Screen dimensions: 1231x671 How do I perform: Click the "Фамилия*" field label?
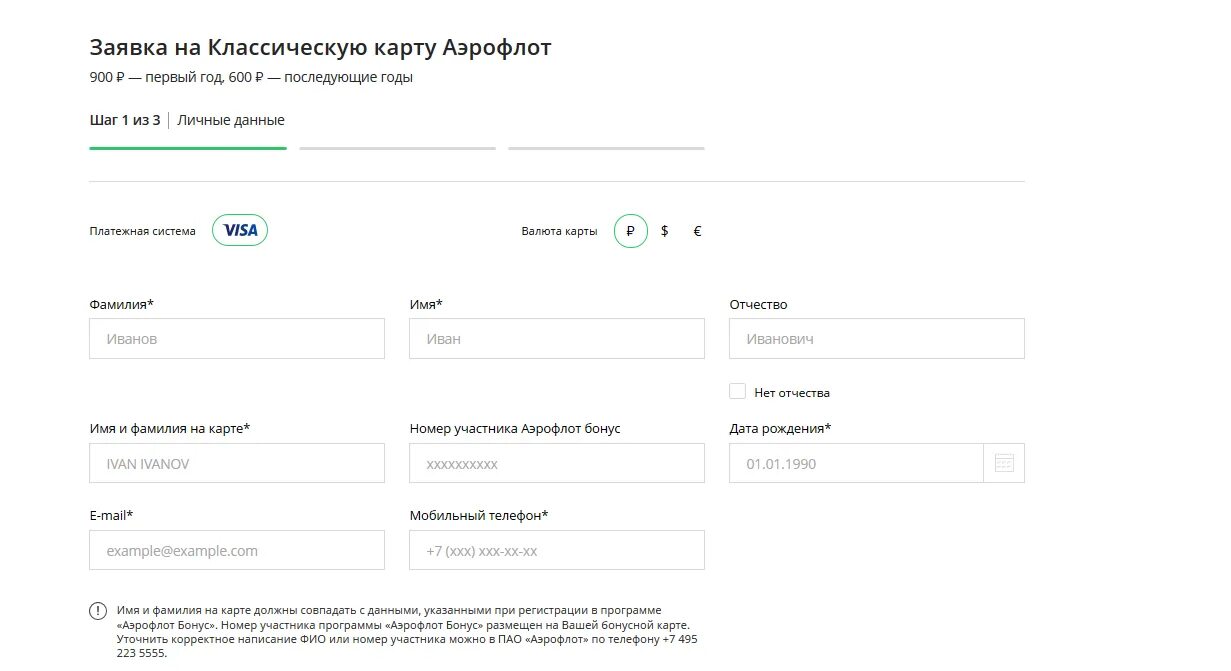point(121,304)
